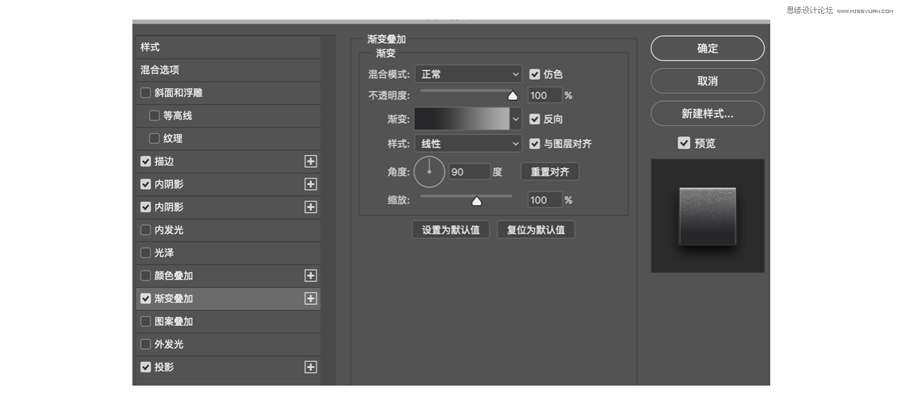Click the 确定 button
Screen dimensions: 900x398
tap(707, 48)
